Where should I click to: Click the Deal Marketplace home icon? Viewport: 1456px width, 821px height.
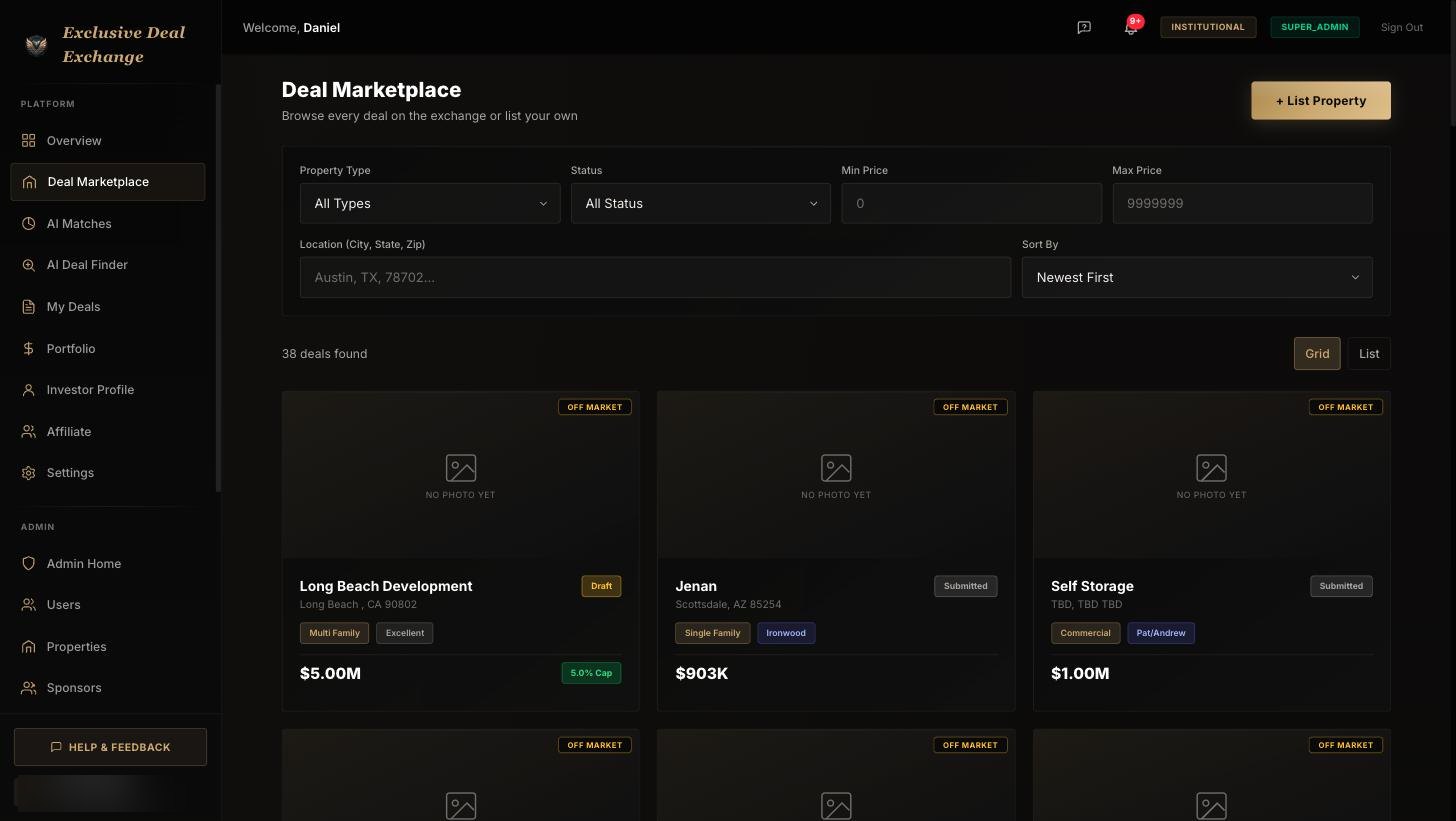pyautogui.click(x=28, y=182)
